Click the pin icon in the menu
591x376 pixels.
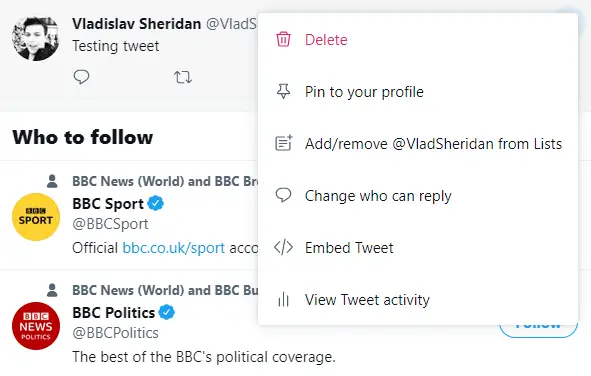click(x=283, y=92)
